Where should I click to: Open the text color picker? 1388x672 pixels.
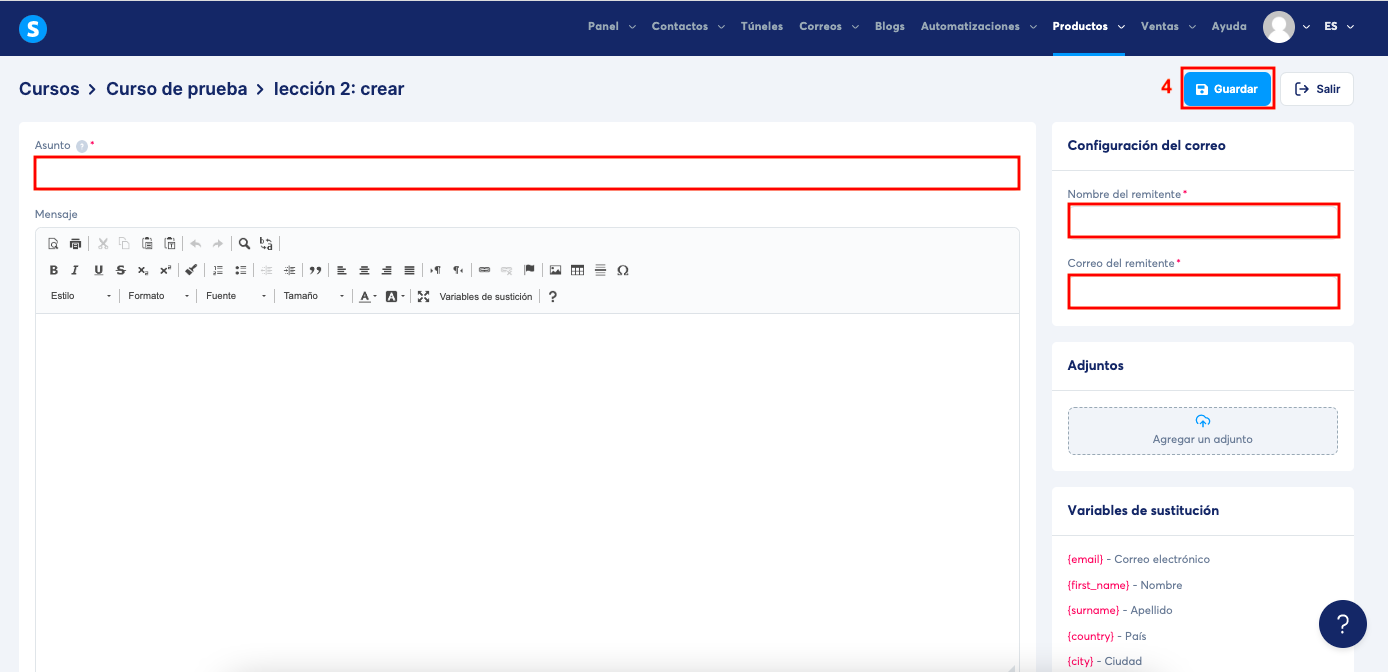tap(364, 295)
